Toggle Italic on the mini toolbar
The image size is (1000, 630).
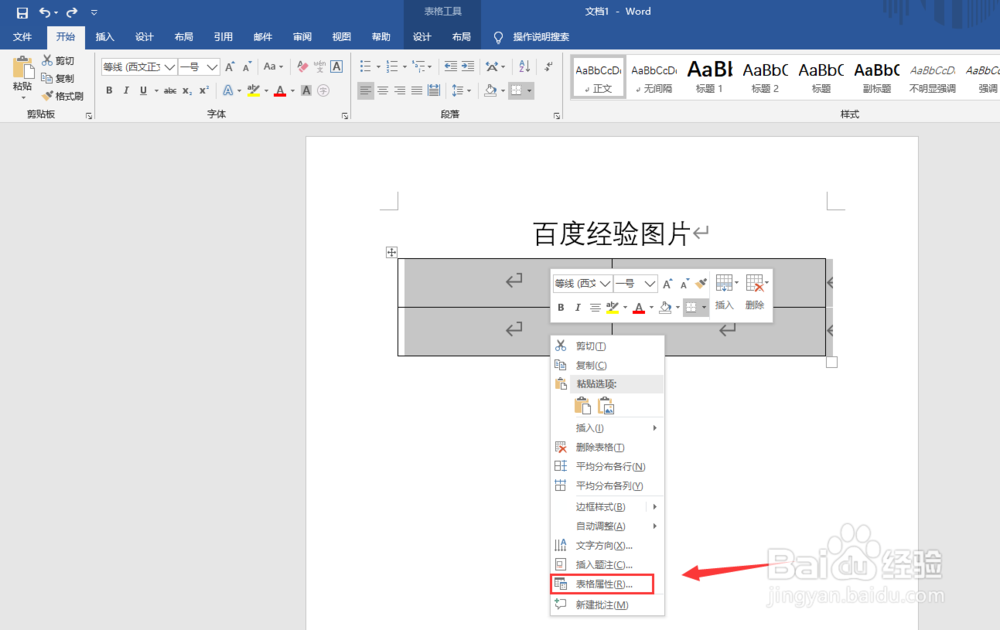[579, 307]
